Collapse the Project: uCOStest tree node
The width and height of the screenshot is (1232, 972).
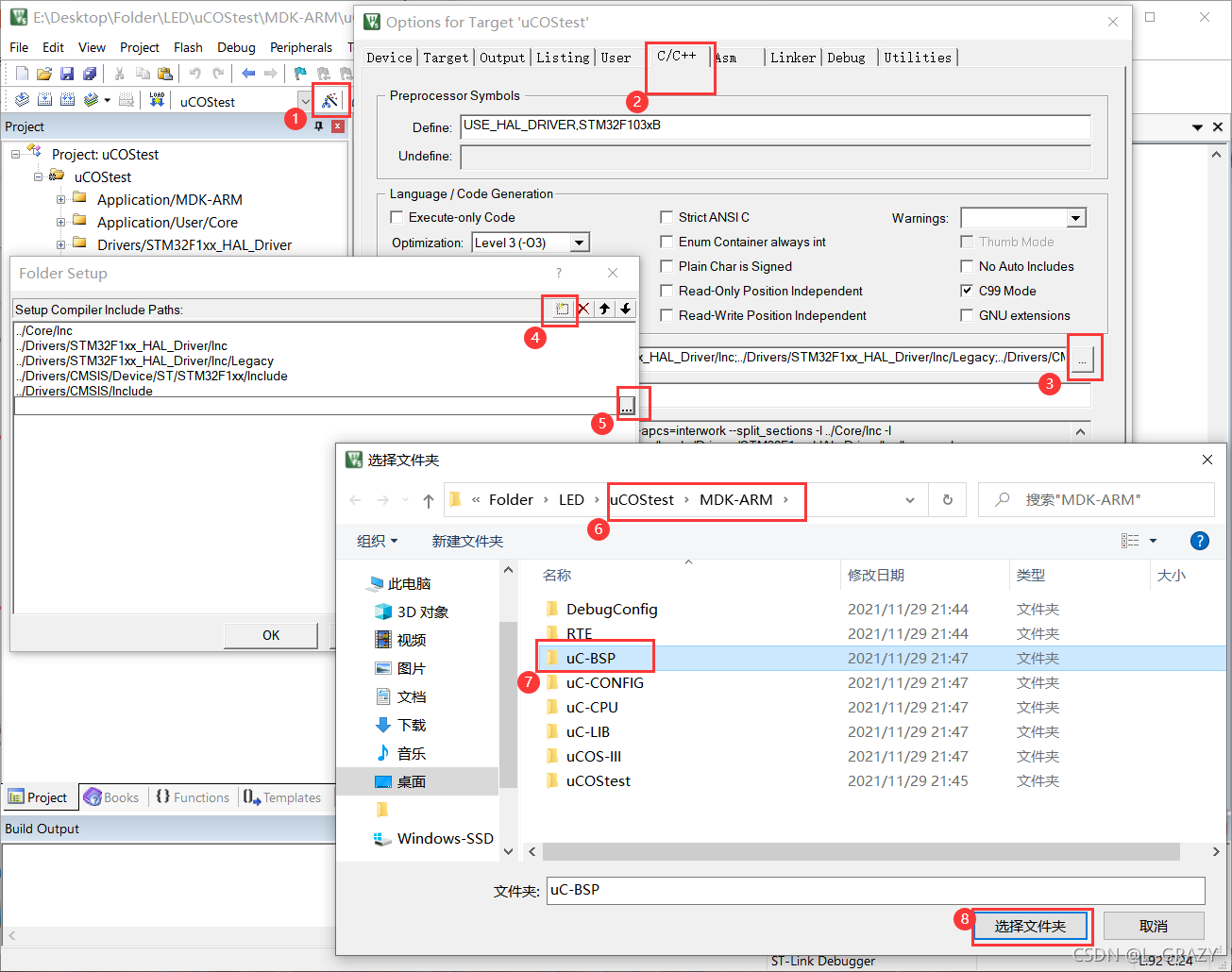(16, 154)
